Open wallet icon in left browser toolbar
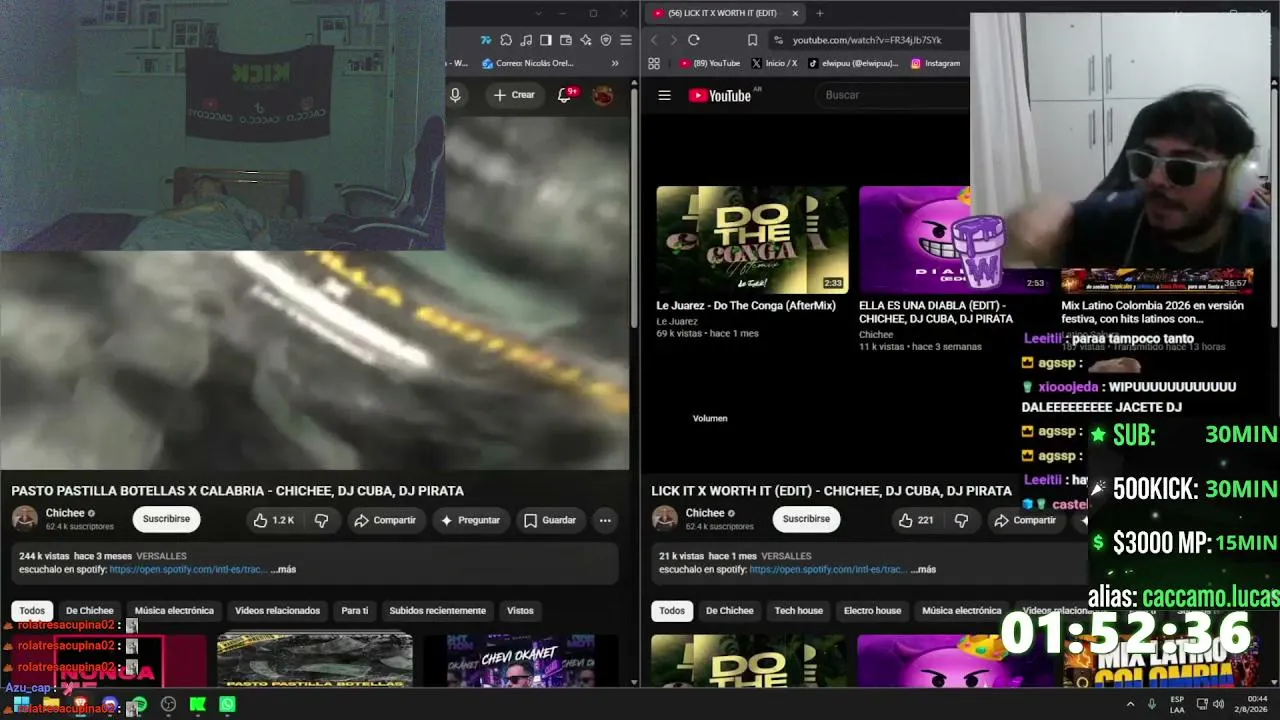Viewport: 1280px width, 720px height. coord(566,40)
